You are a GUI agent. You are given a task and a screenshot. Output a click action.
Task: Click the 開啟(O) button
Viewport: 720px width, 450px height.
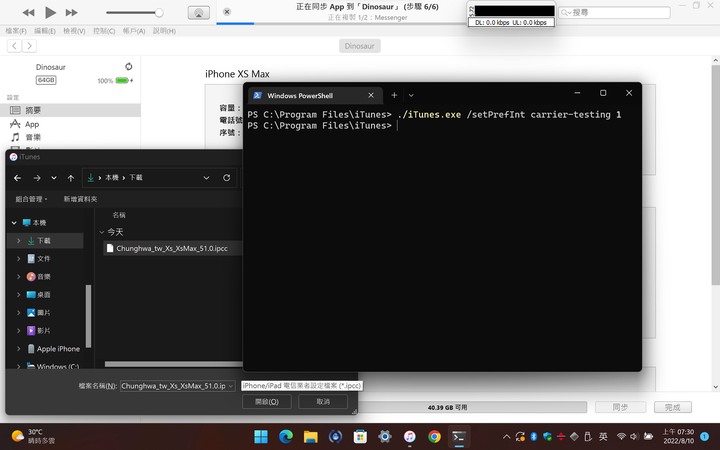pos(267,401)
